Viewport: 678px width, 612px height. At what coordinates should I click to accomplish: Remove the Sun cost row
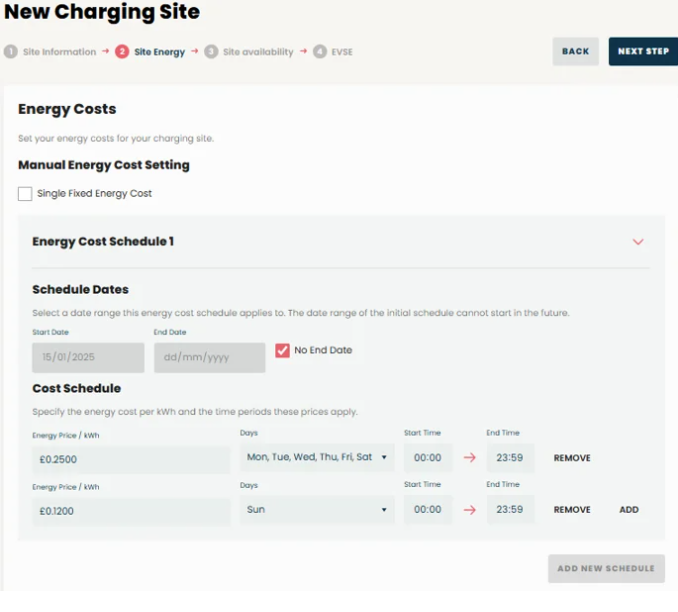pos(572,510)
